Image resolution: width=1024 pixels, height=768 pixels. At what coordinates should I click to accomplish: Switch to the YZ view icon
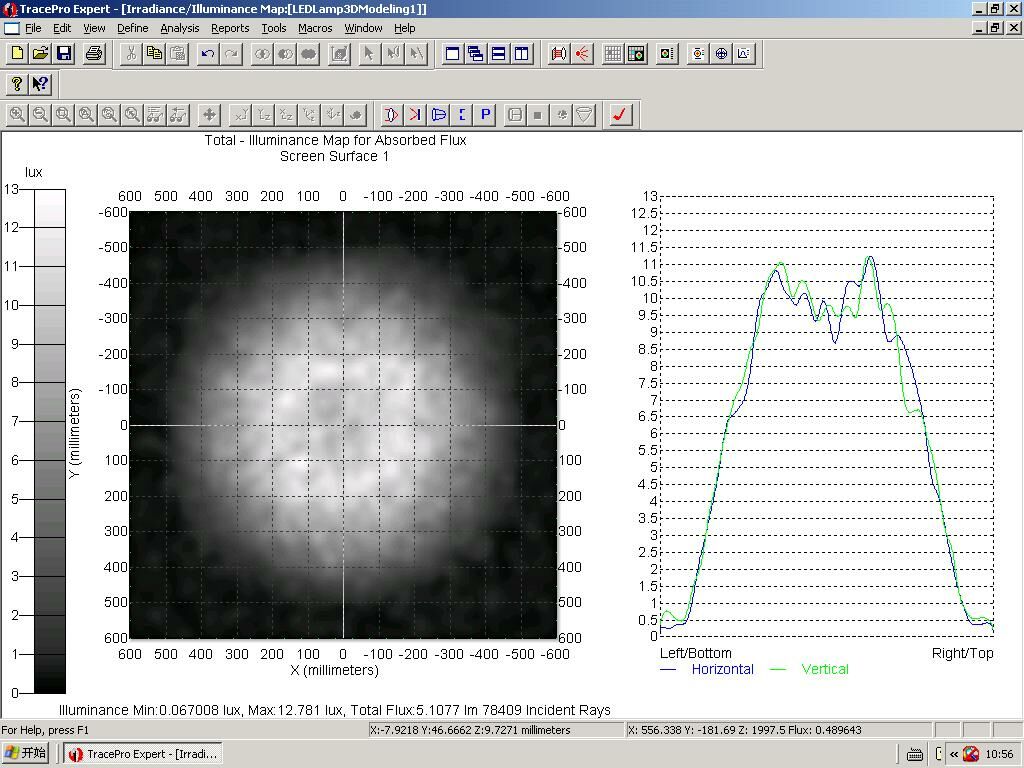pos(263,115)
